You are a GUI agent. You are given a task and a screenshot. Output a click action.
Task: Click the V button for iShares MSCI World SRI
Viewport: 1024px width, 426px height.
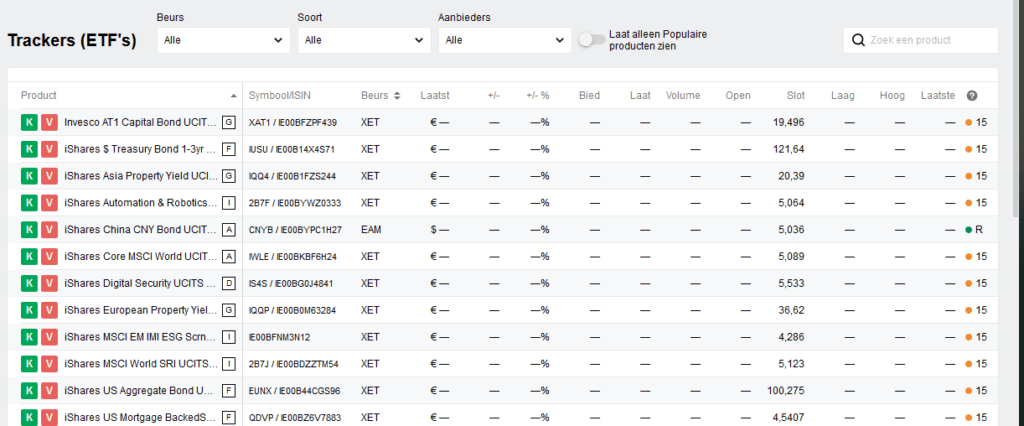49,363
